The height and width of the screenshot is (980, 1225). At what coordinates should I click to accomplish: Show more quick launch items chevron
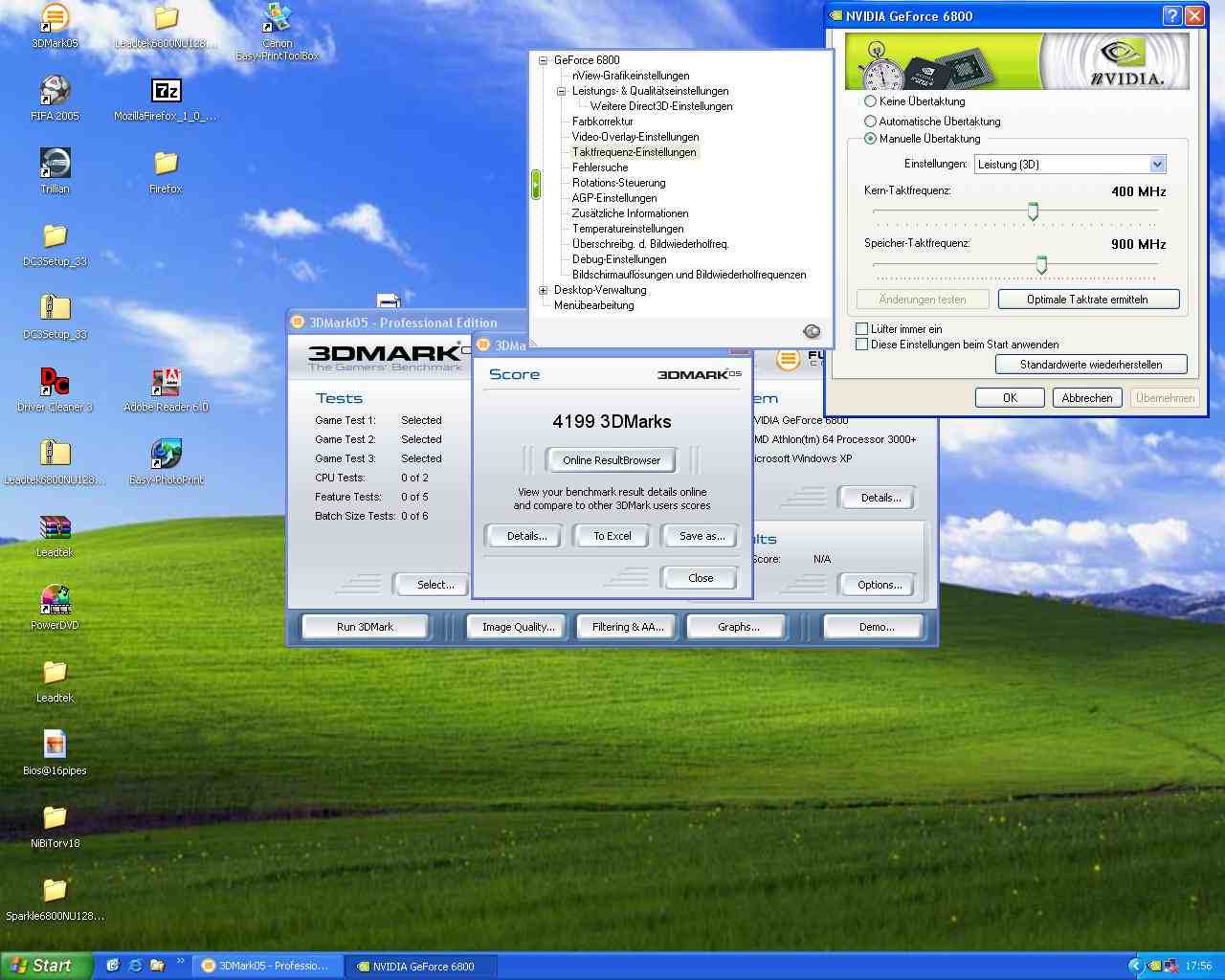[x=180, y=961]
